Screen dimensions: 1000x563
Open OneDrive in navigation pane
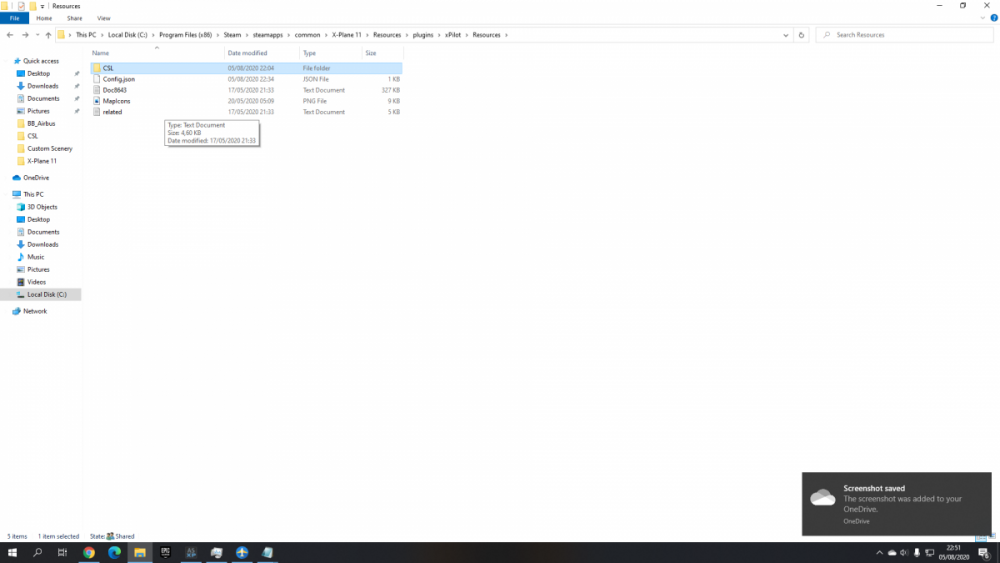(36, 178)
